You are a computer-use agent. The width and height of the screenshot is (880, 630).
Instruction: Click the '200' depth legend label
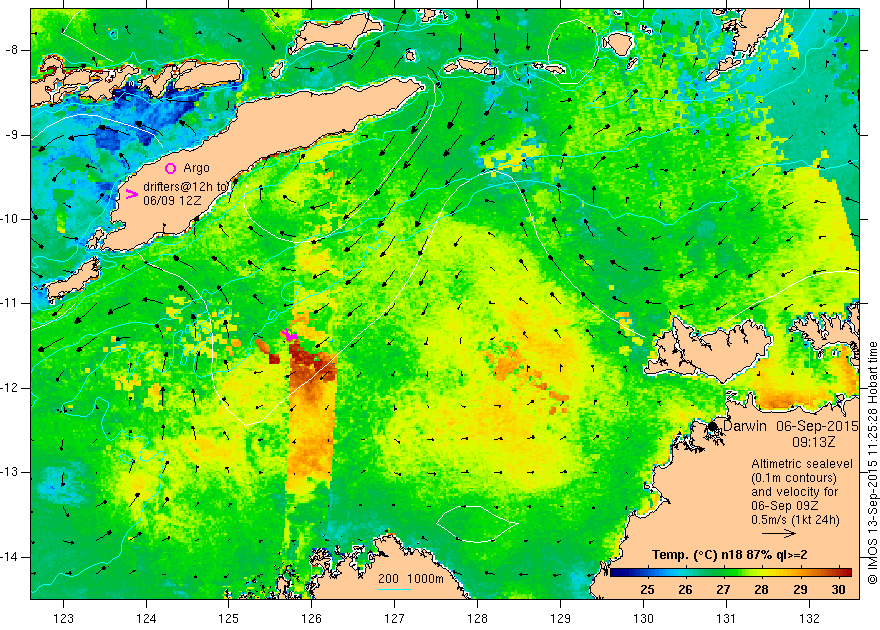(388, 579)
